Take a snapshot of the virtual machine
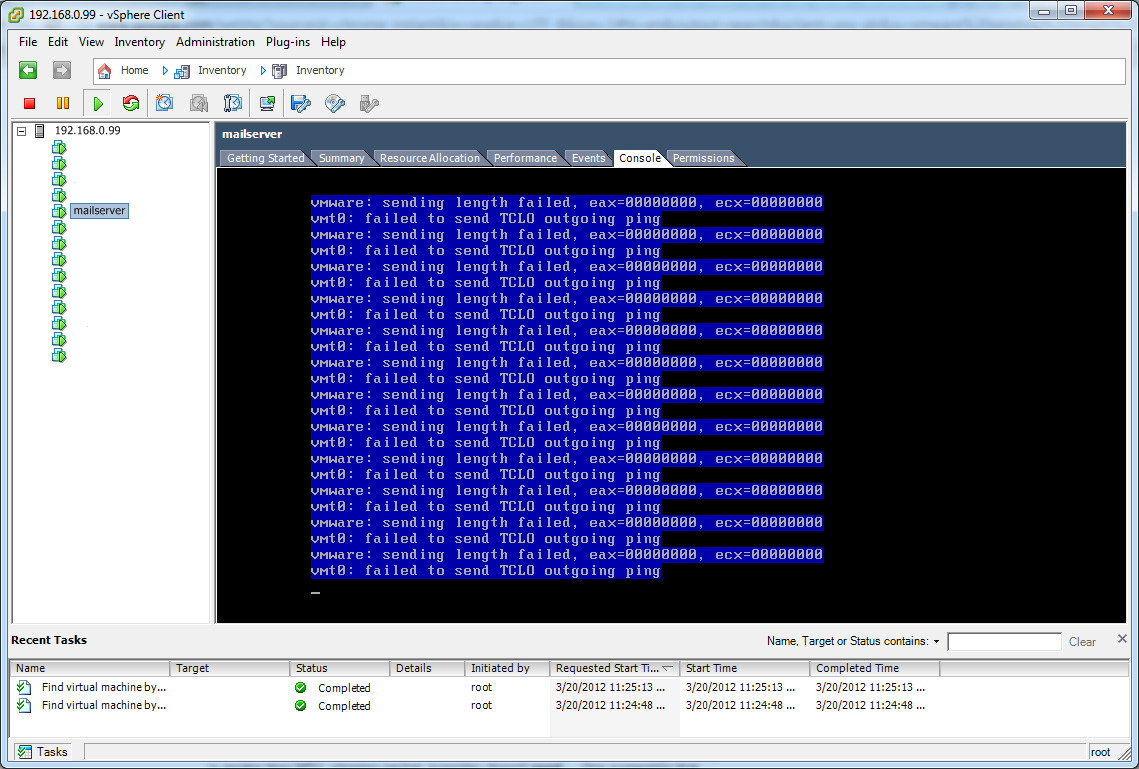The image size is (1139, 769). 165,103
